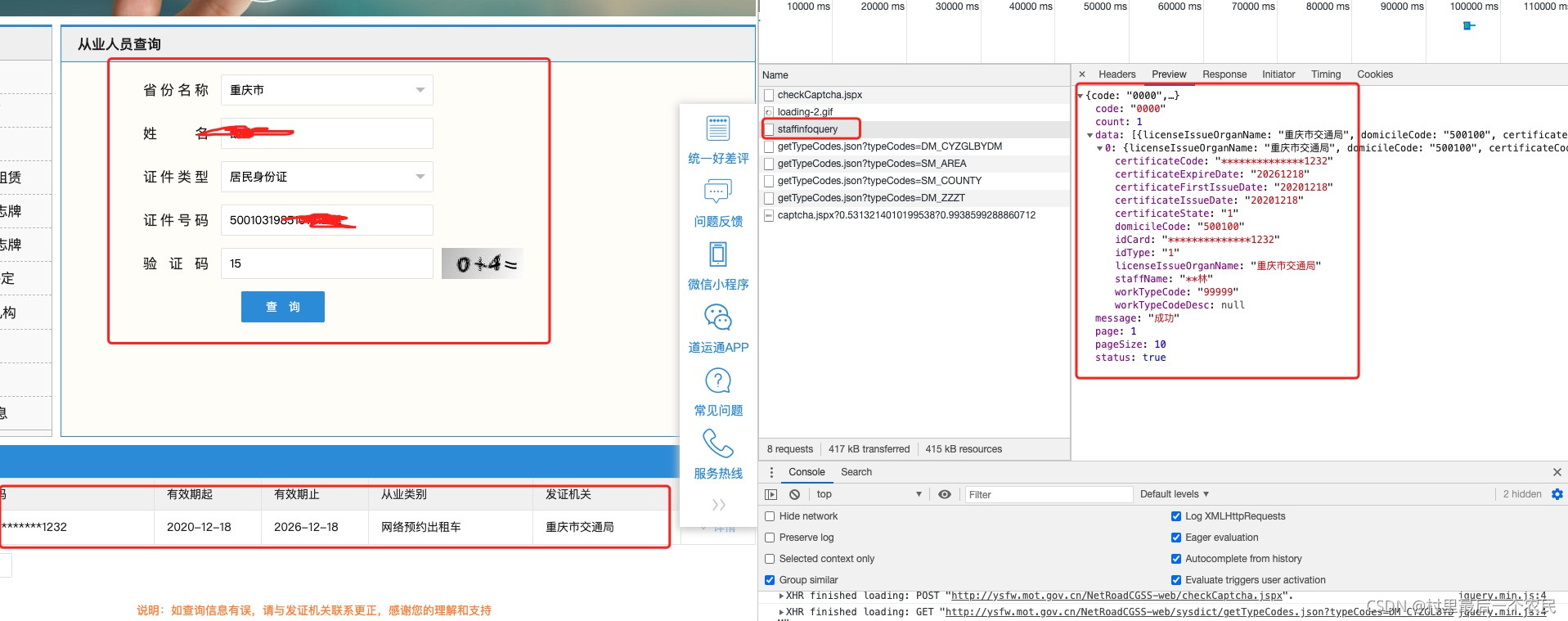Click the 统一好差评 rating icon
The height and width of the screenshot is (621, 1568).
pyautogui.click(x=717, y=128)
